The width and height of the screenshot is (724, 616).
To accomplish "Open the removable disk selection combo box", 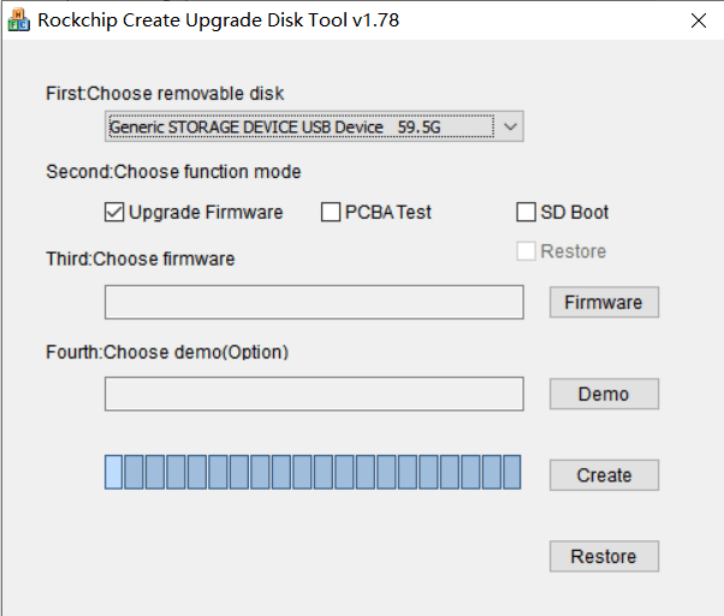I will coord(300,127).
